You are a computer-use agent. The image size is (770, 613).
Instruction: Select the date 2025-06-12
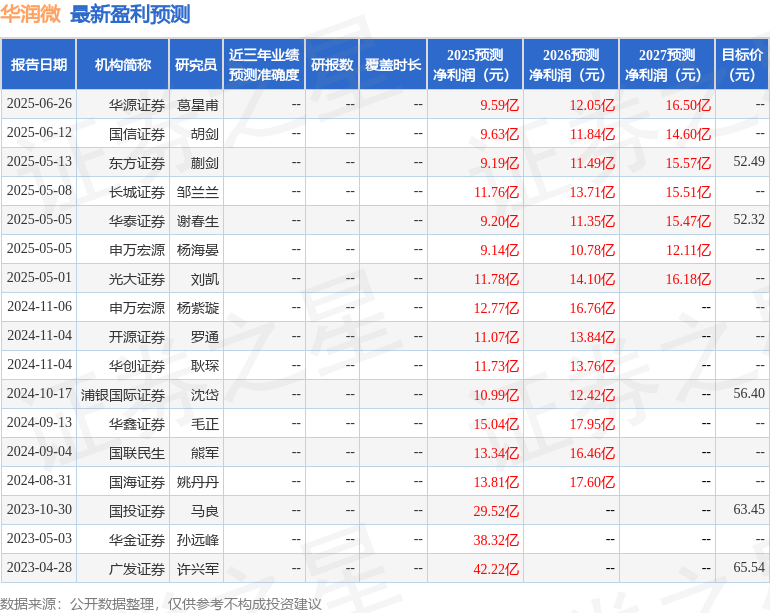39,133
